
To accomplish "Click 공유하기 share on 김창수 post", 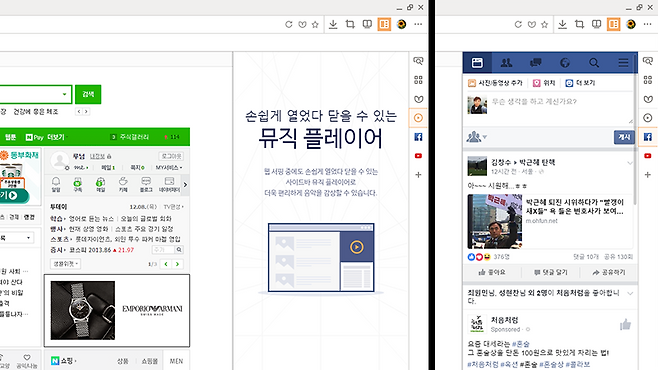I will (608, 272).
